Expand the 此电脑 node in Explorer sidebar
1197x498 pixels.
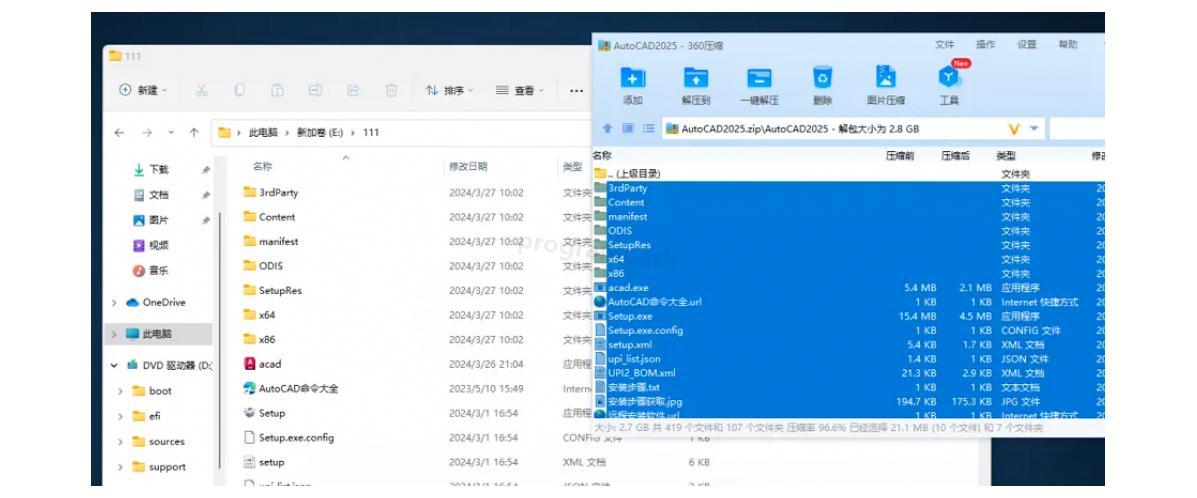coord(115,334)
